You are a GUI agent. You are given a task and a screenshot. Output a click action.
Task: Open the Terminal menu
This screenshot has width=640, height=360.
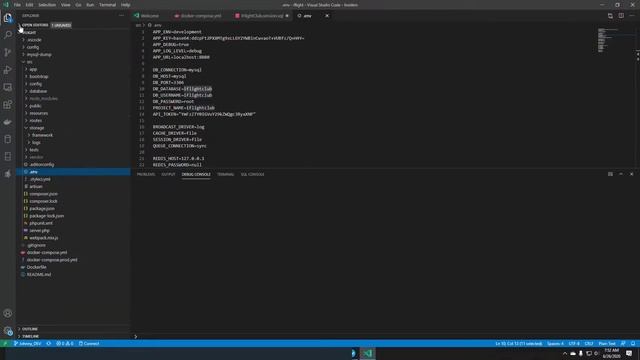(x=107, y=5)
